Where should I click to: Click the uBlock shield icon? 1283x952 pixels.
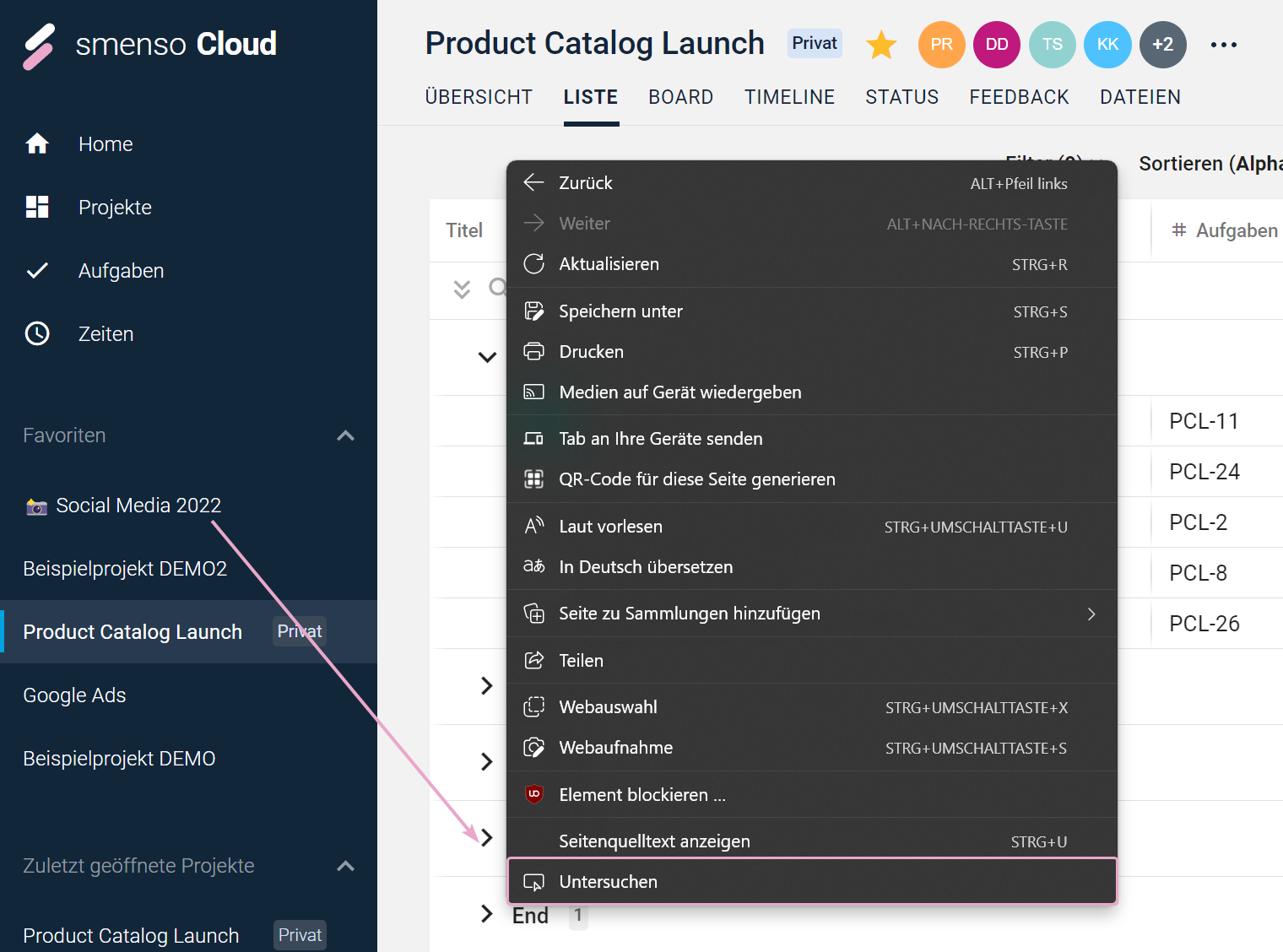coord(533,794)
